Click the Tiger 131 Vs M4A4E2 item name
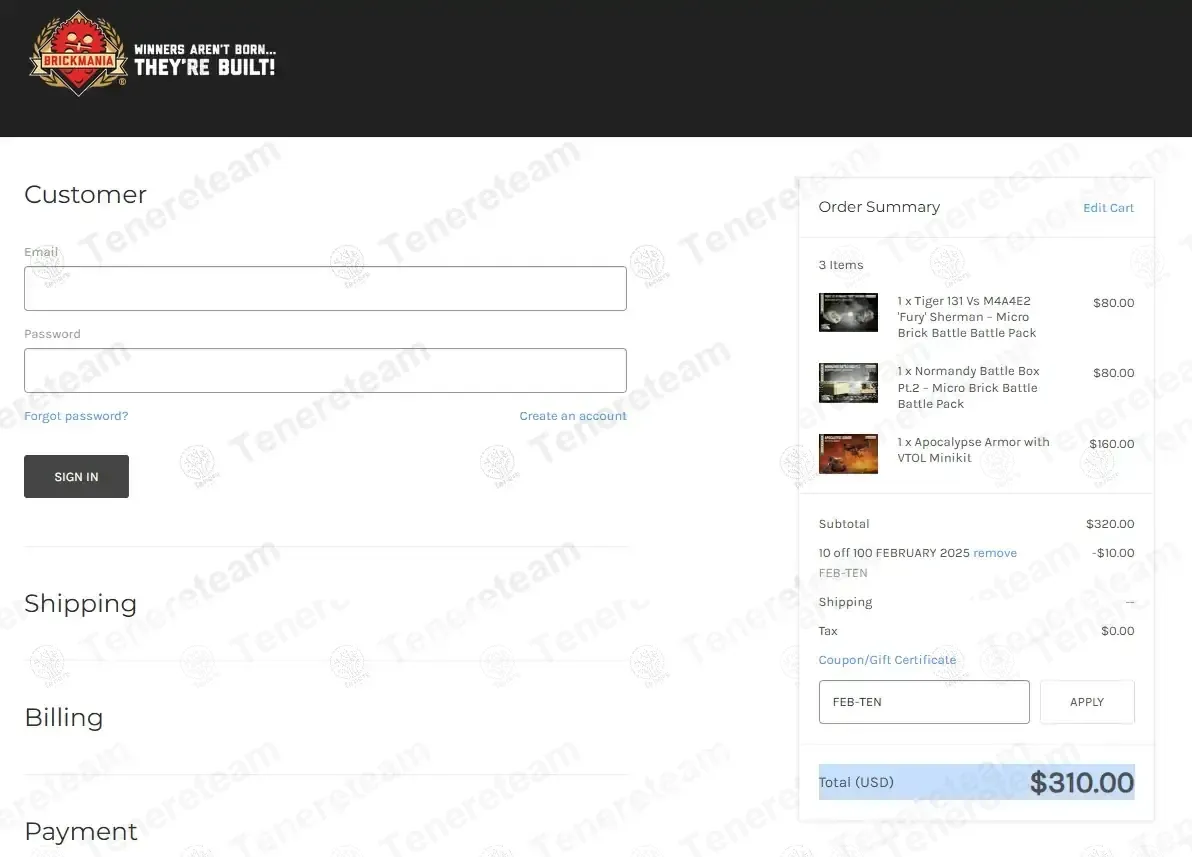The width and height of the screenshot is (1192, 857). pos(967,317)
